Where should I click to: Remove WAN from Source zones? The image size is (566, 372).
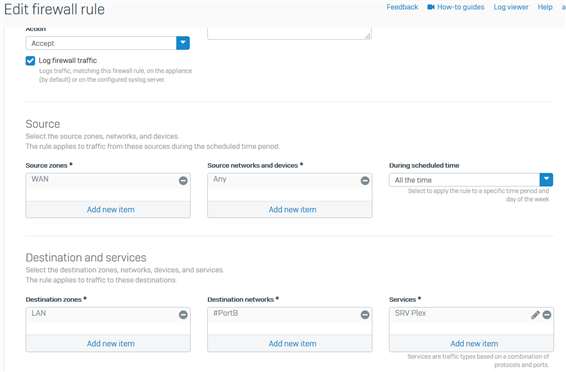(183, 180)
